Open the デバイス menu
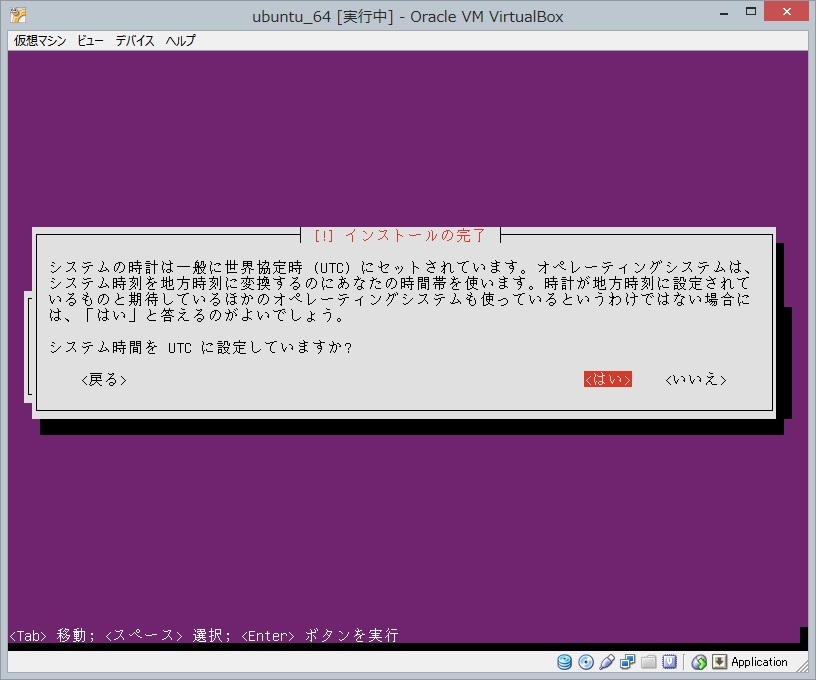 coord(135,41)
